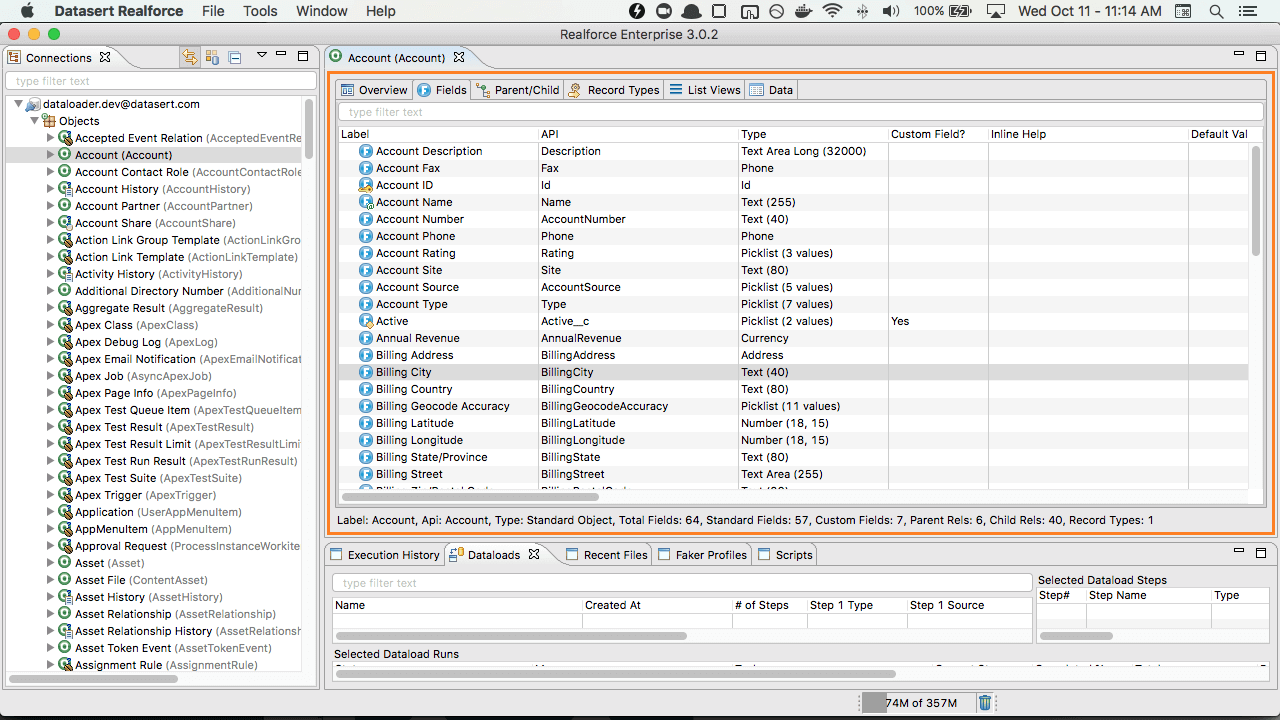The width and height of the screenshot is (1280, 720).
Task: Sort by the Custom Field? column header
Action: (938, 134)
